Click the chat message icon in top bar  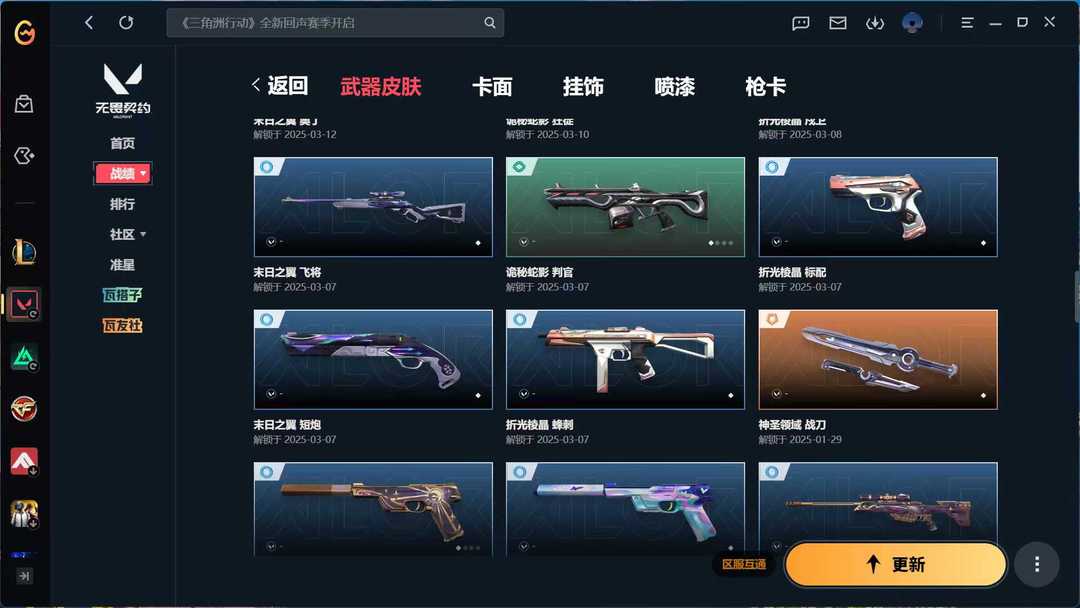pyautogui.click(x=800, y=23)
